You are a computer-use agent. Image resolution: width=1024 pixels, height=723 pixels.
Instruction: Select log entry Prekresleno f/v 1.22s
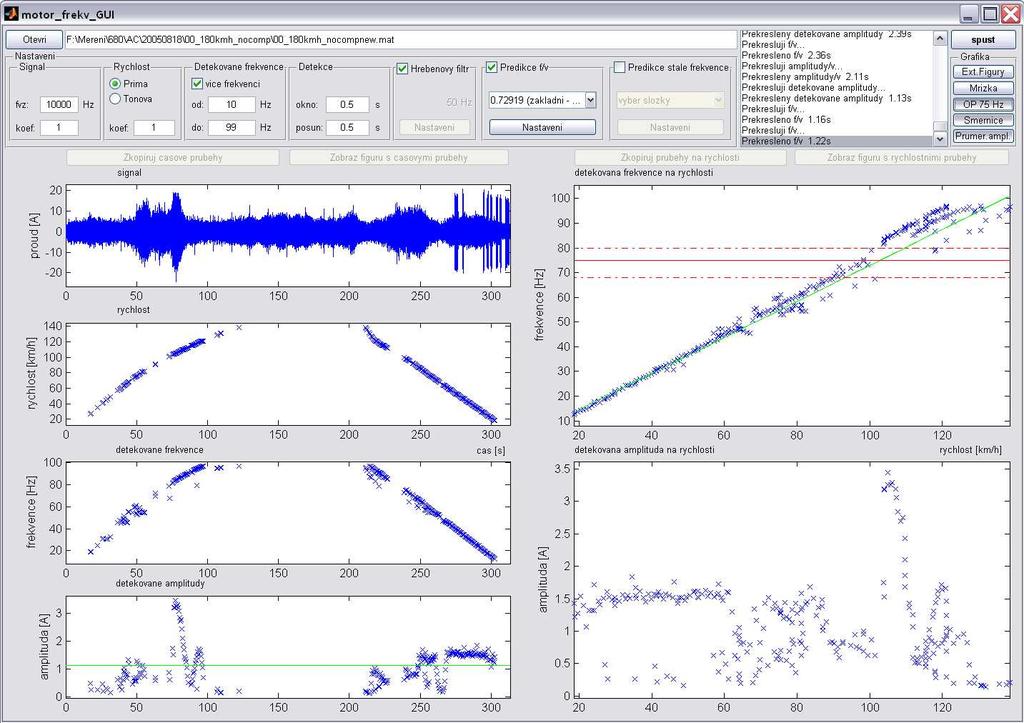pyautogui.click(x=837, y=141)
